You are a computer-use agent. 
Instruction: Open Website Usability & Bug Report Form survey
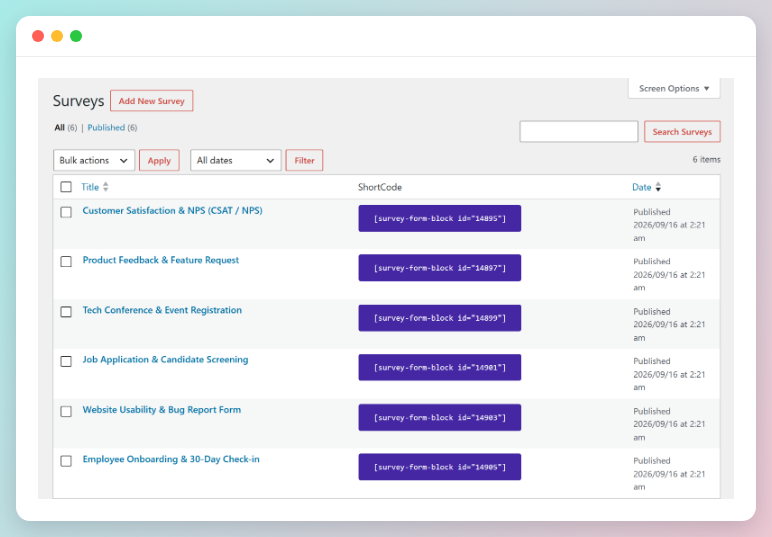(161, 410)
